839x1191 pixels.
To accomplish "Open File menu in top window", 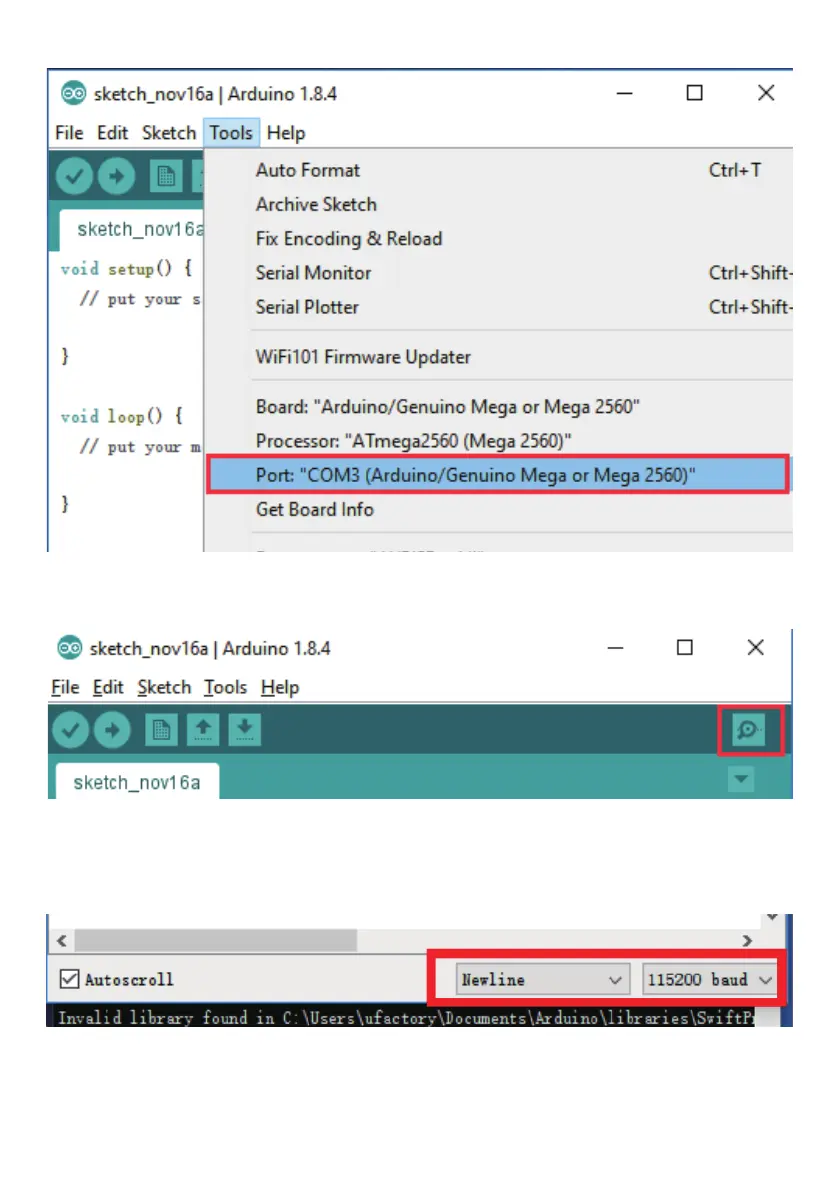I will click(69, 133).
